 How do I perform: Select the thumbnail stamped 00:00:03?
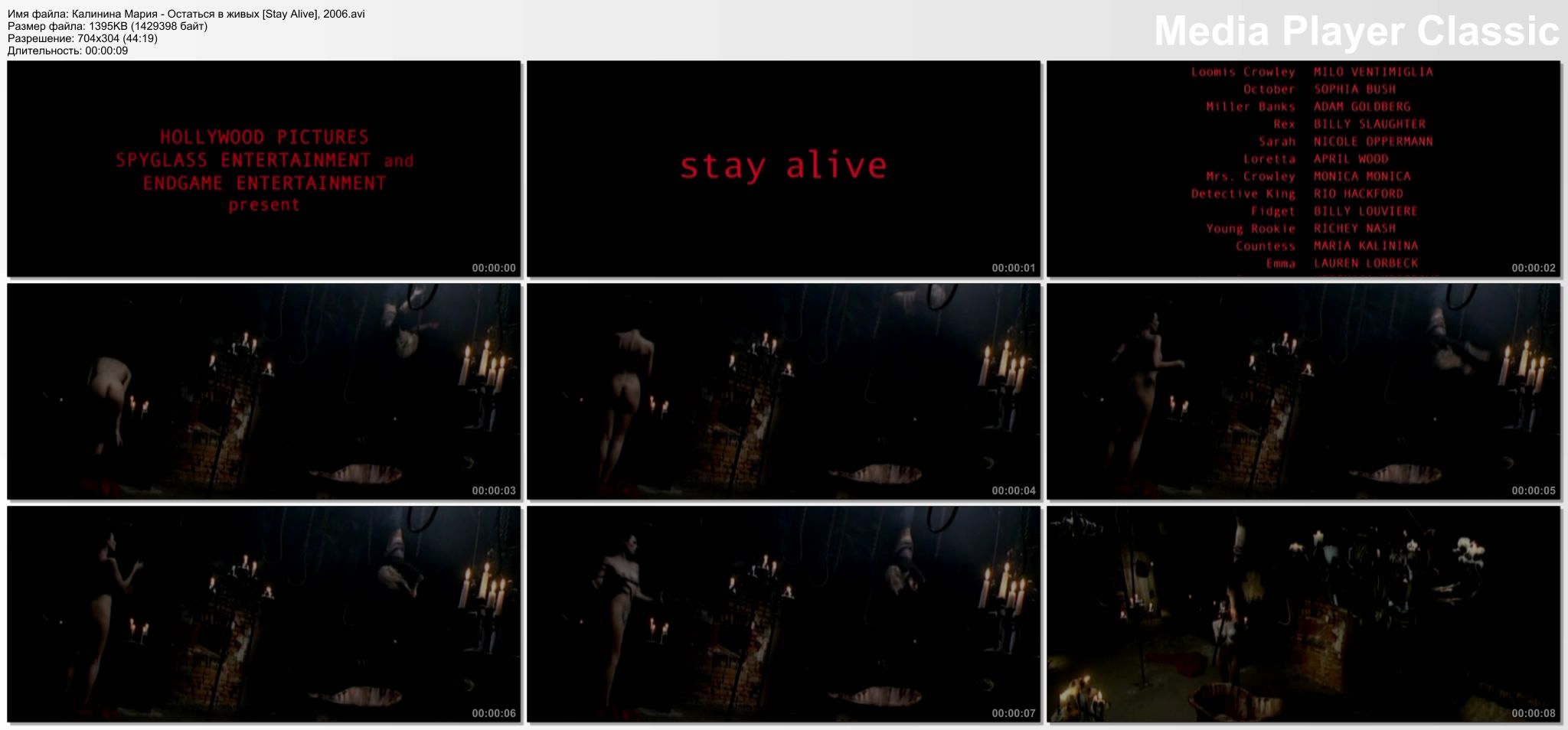pyautogui.click(x=263, y=391)
